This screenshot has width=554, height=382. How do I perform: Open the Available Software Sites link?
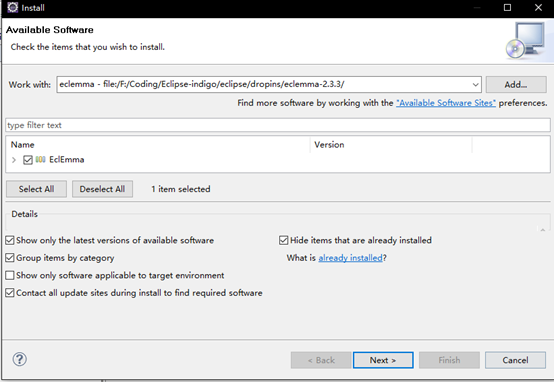coord(446,103)
